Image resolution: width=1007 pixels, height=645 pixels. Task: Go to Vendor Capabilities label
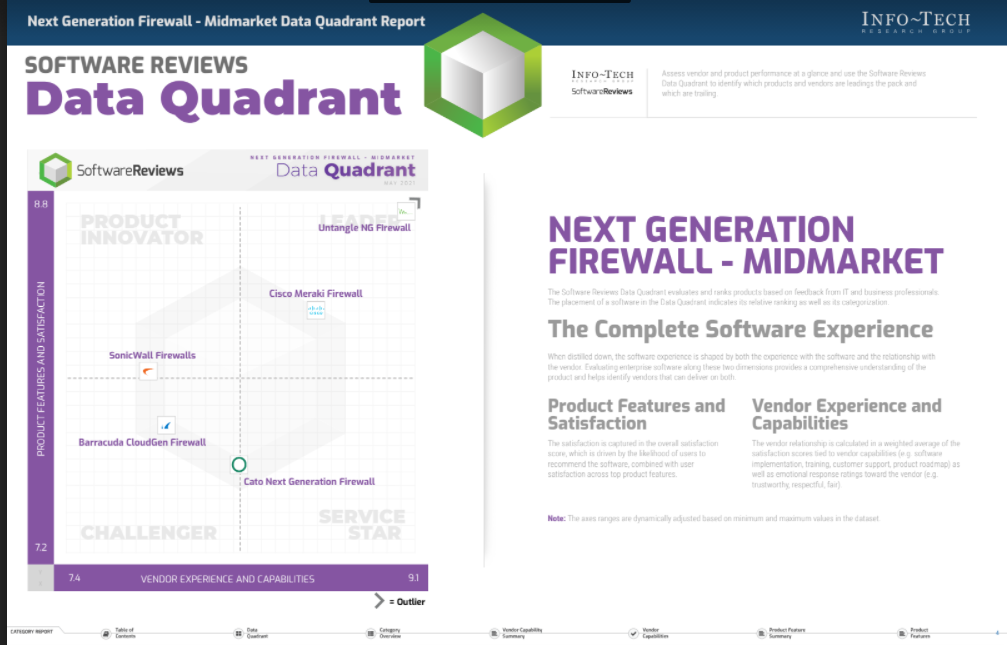point(655,633)
